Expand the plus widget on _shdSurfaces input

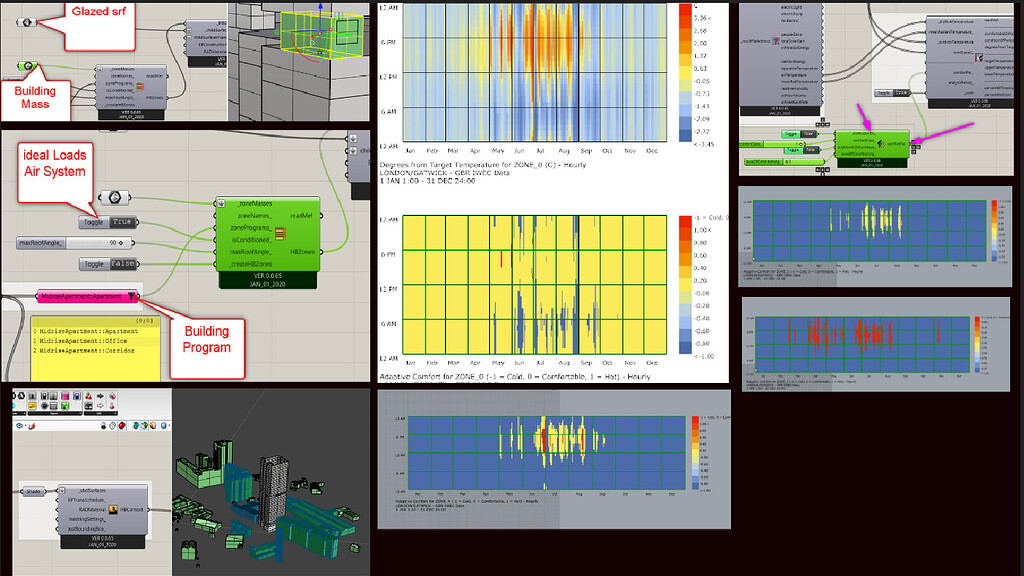(x=62, y=489)
